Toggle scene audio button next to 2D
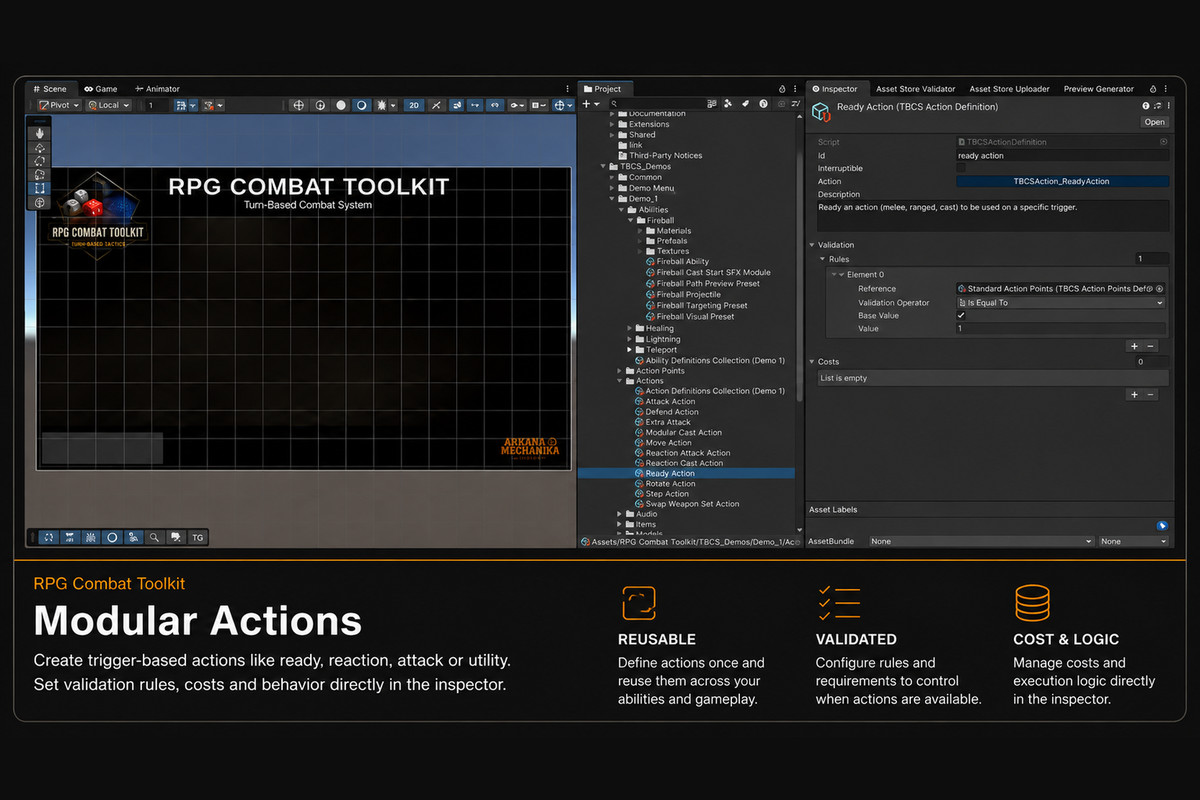 [x=456, y=105]
